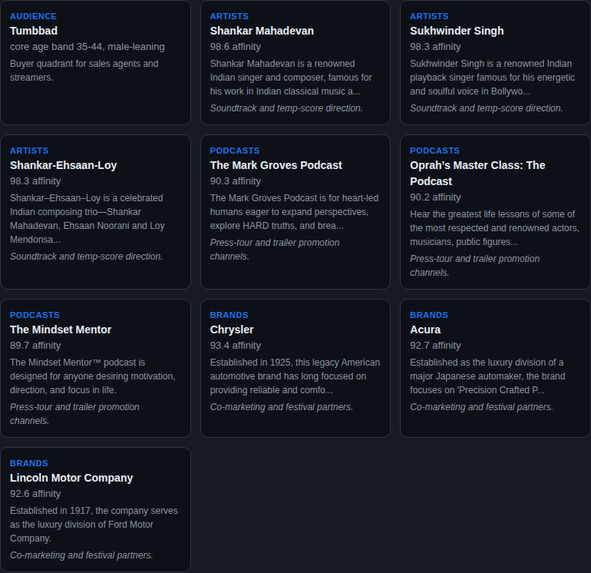
Task: Click press-tour note under Mark Groves Podcast
Action: 275,249
